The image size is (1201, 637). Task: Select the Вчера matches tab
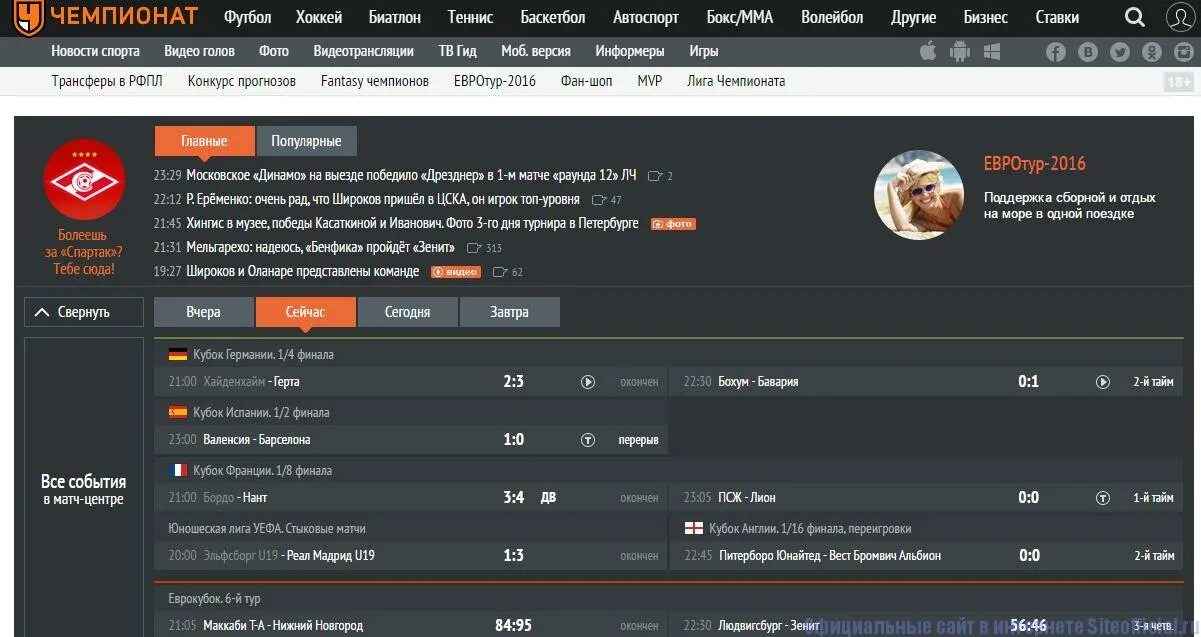pos(204,312)
